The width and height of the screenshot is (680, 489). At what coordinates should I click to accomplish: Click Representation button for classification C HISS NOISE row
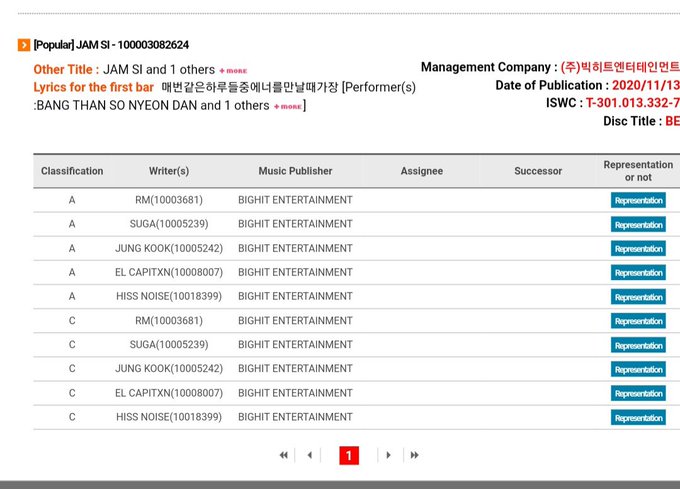[x=638, y=417]
